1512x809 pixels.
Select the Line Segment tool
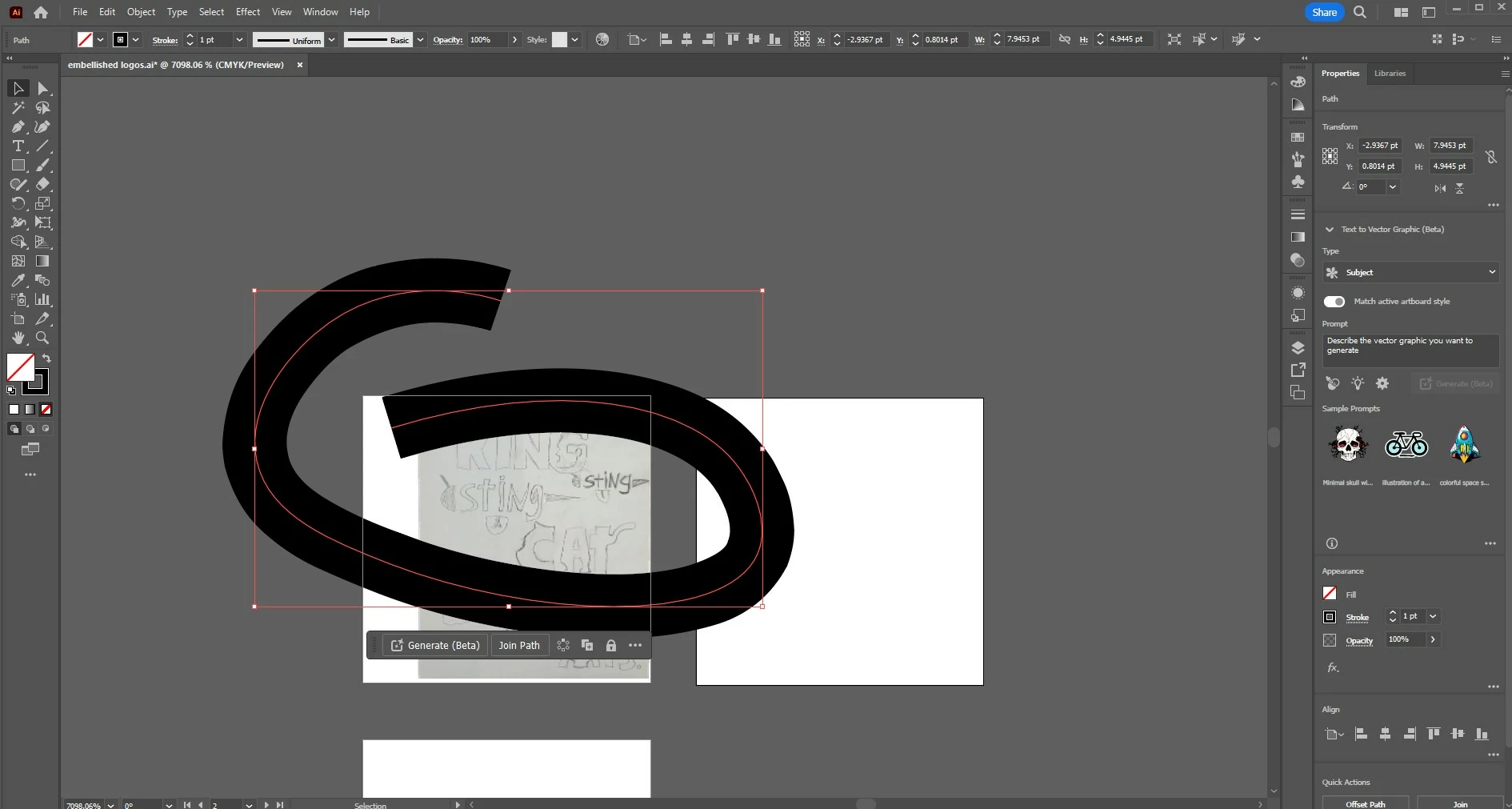point(43,146)
